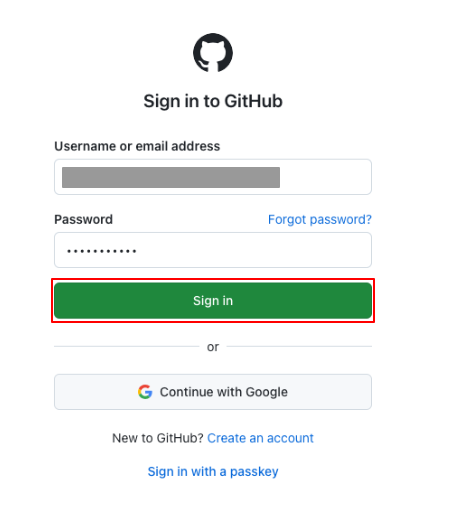Click the New to GitHub? text
456x528 pixels.
click(158, 438)
